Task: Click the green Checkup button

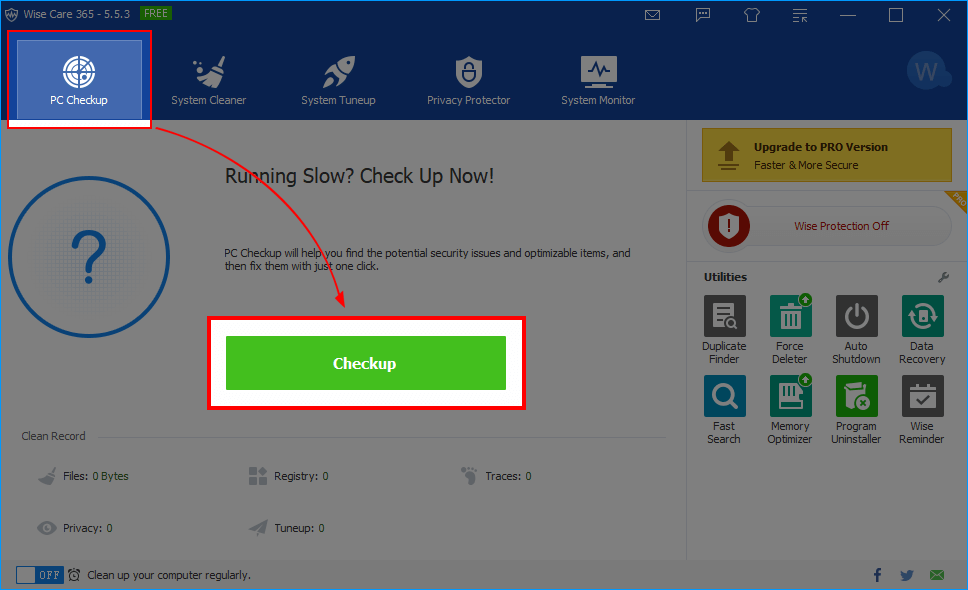Action: pyautogui.click(x=365, y=363)
